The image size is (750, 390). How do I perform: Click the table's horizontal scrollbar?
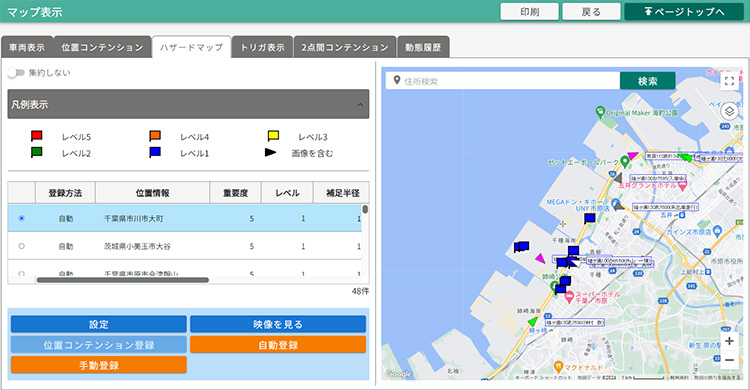122,280
